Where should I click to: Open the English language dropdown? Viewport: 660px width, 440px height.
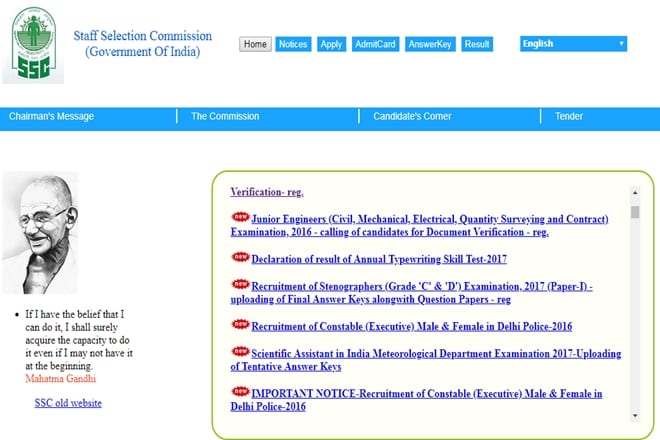click(573, 44)
